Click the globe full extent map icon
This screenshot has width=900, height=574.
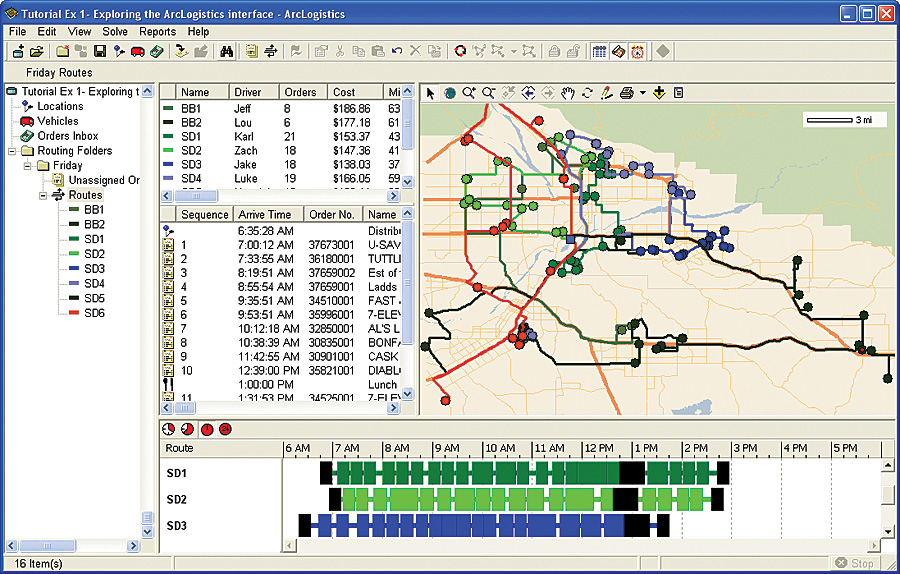point(450,93)
